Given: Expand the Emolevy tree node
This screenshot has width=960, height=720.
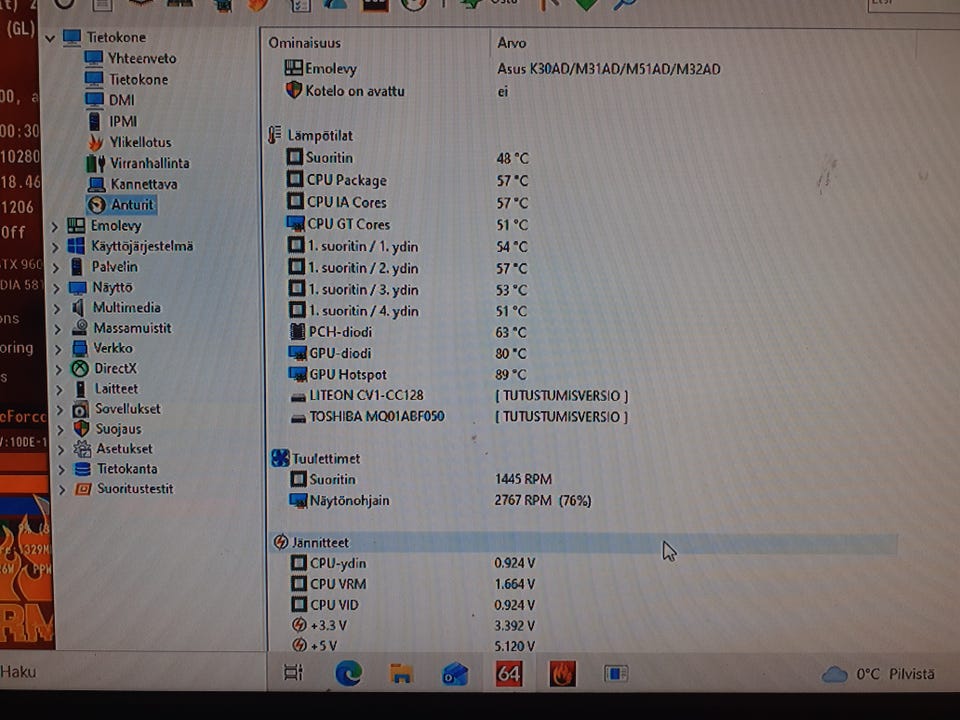Looking at the screenshot, I should click(x=54, y=227).
